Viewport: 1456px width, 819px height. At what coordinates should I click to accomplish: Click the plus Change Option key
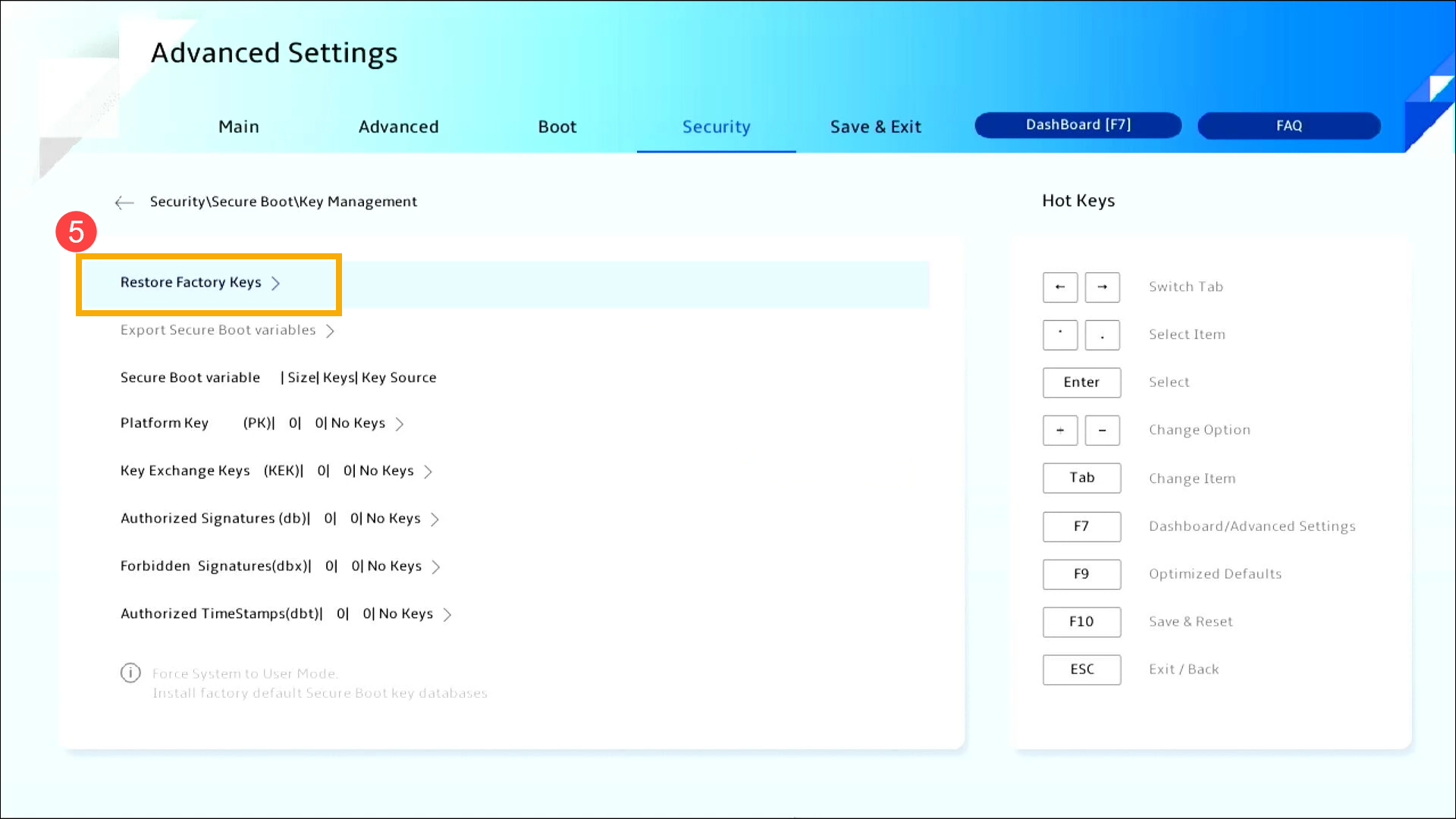(1059, 430)
